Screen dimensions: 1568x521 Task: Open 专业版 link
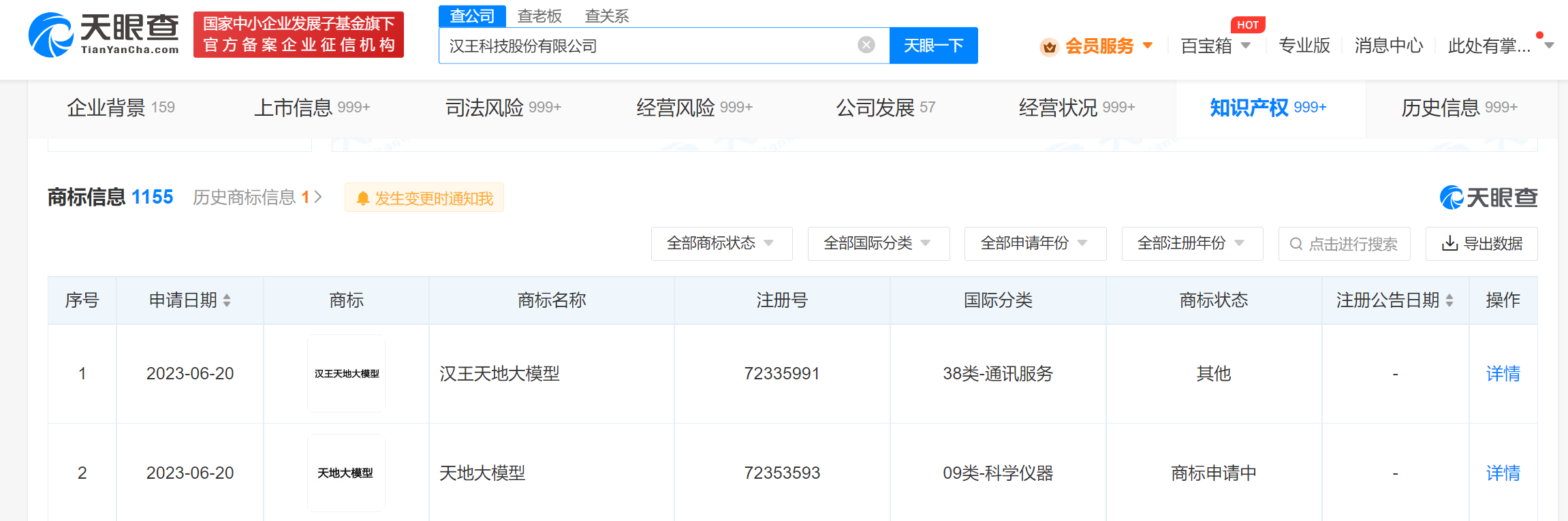[x=1304, y=46]
